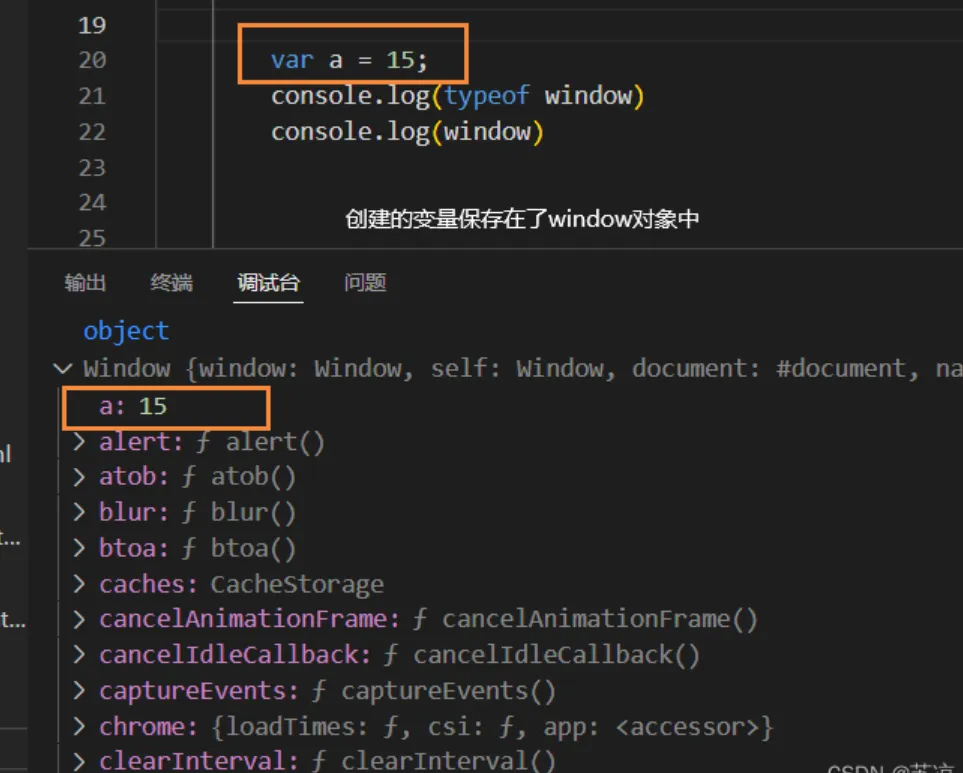This screenshot has height=773, width=963.
Task: Click the cancelAnimationFrame row text
Action: click(429, 620)
